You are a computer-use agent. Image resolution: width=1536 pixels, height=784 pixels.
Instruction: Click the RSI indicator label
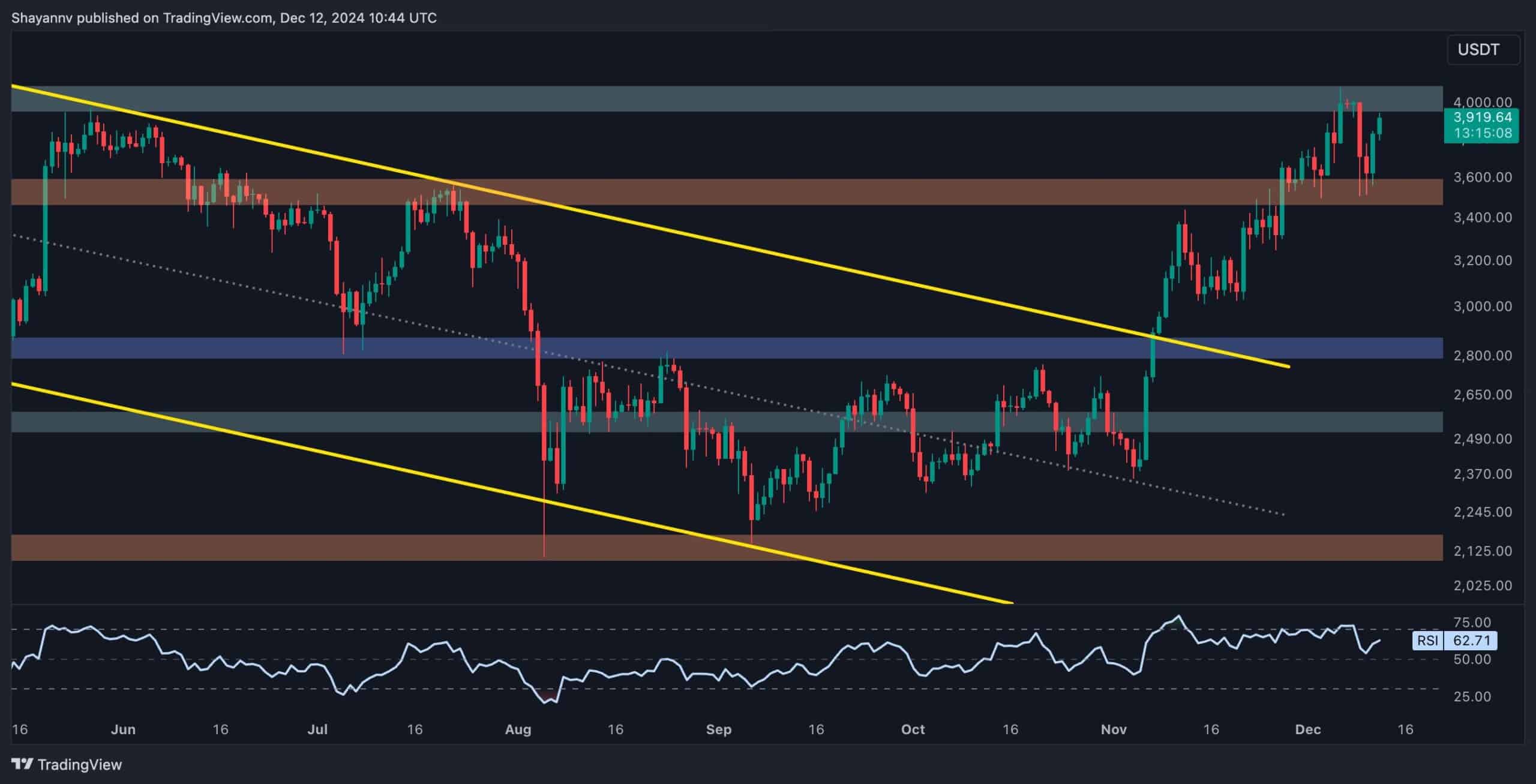1427,641
